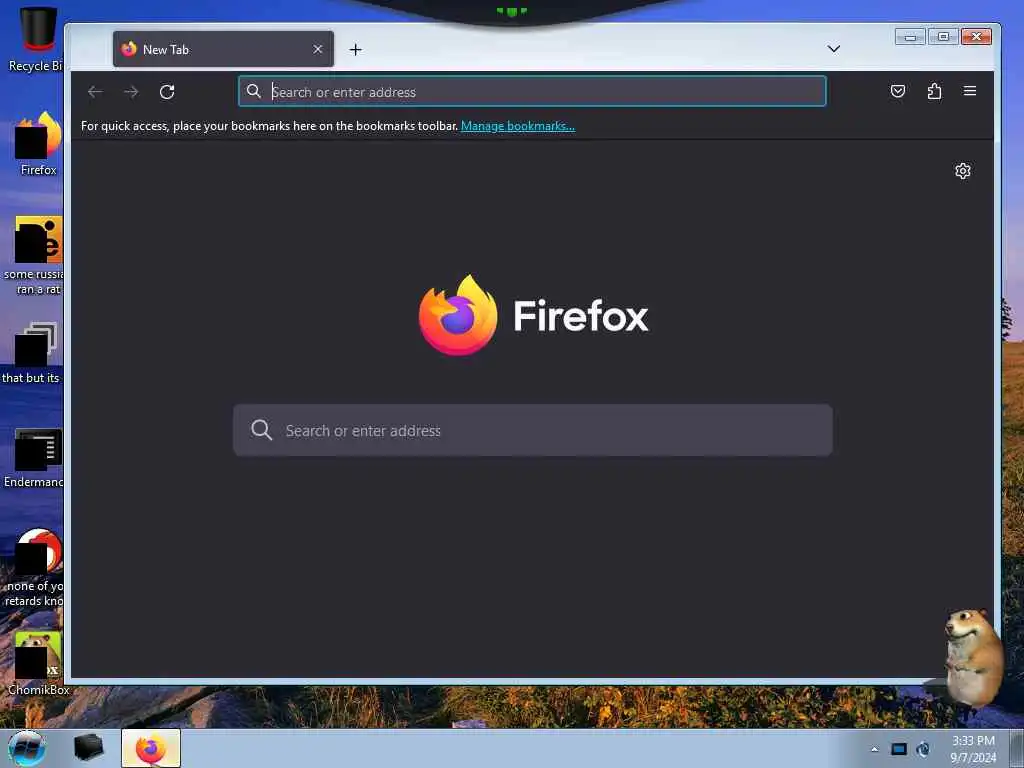
Task: Click the Firefox icon in the tab
Action: point(129,49)
